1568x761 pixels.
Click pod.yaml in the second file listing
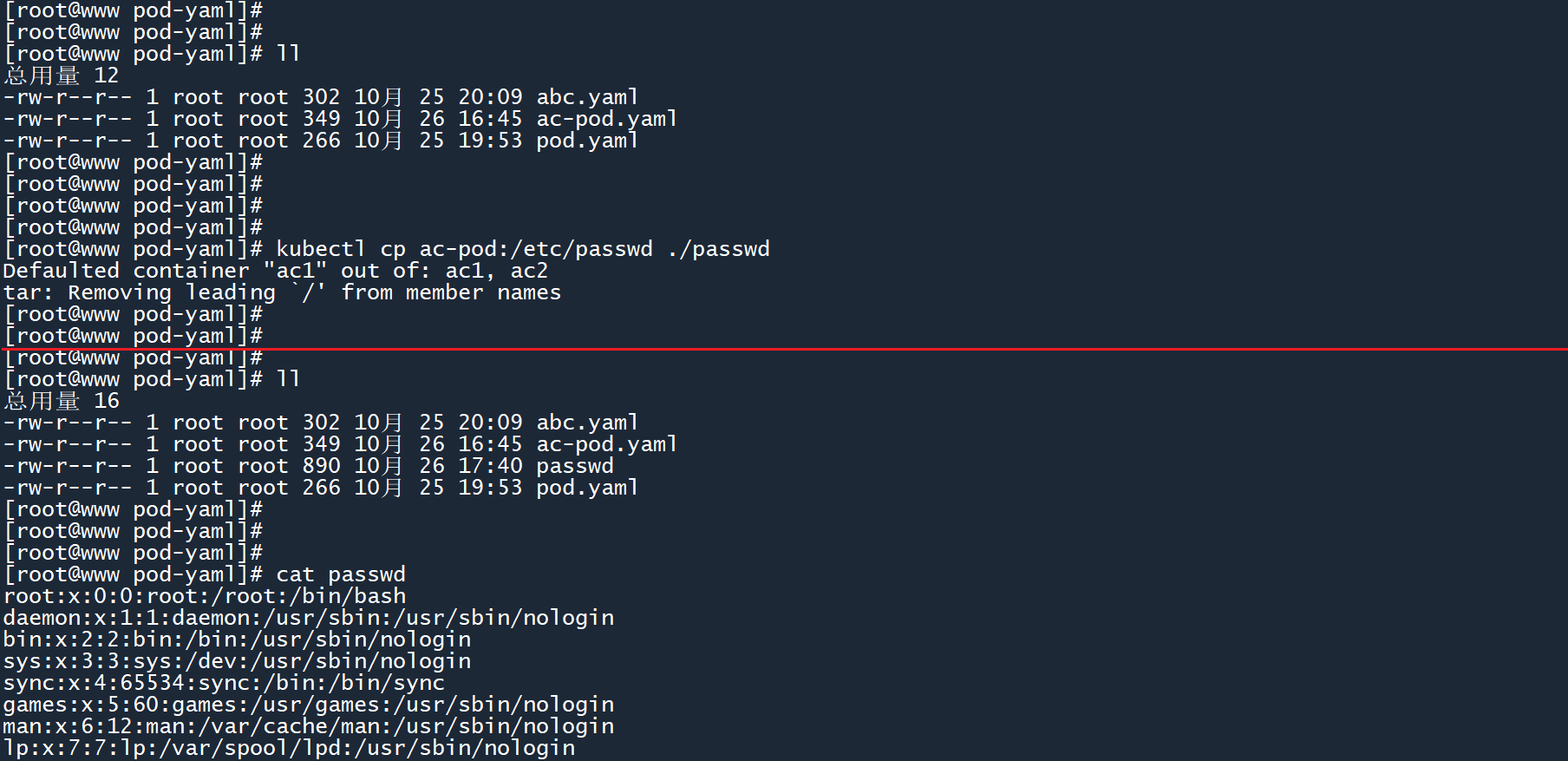point(587,488)
